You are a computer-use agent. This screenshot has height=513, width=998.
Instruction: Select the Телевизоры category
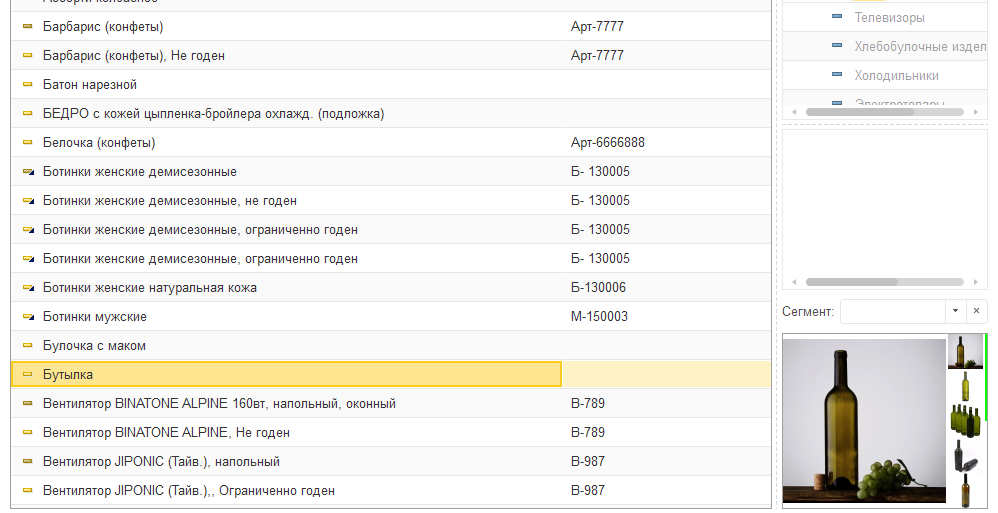[889, 17]
